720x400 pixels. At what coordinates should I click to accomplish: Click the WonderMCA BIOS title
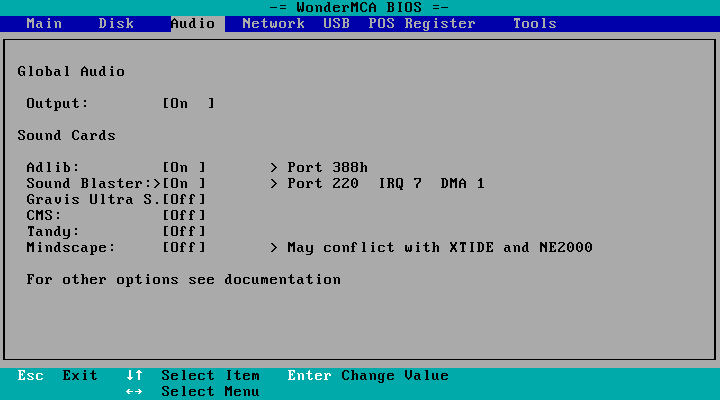click(x=359, y=7)
